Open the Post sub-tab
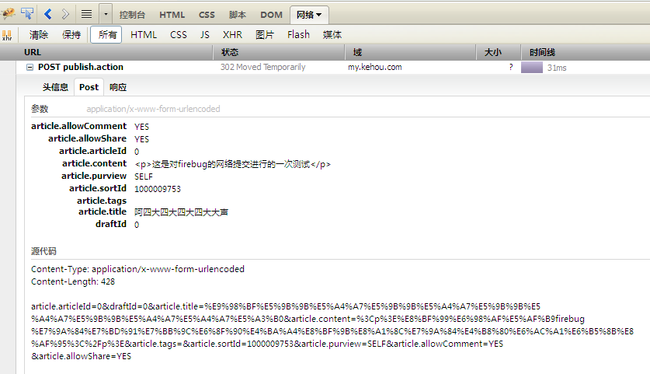Viewport: 650px width, 374px height. pyautogui.click(x=89, y=87)
